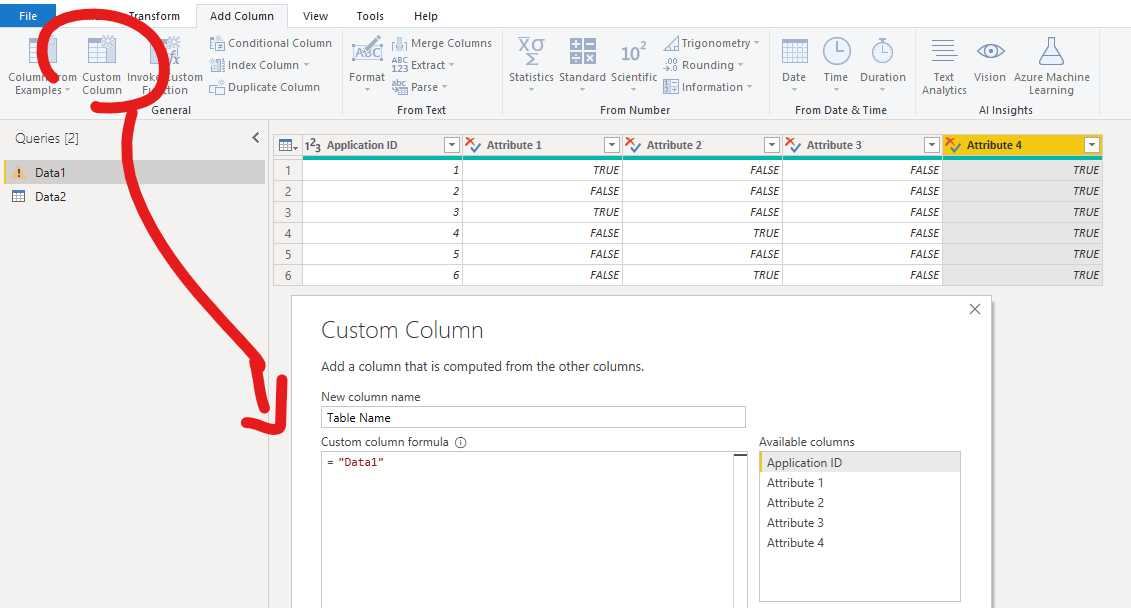Image resolution: width=1131 pixels, height=608 pixels.
Task: Switch to the Transform tab
Action: [x=154, y=16]
